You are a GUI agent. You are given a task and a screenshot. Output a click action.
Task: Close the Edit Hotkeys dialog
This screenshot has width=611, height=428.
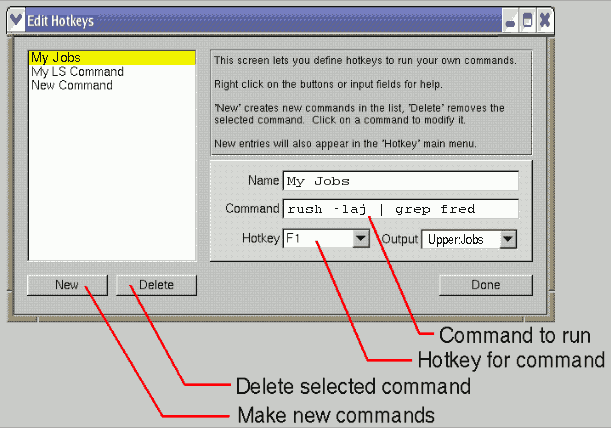click(544, 20)
